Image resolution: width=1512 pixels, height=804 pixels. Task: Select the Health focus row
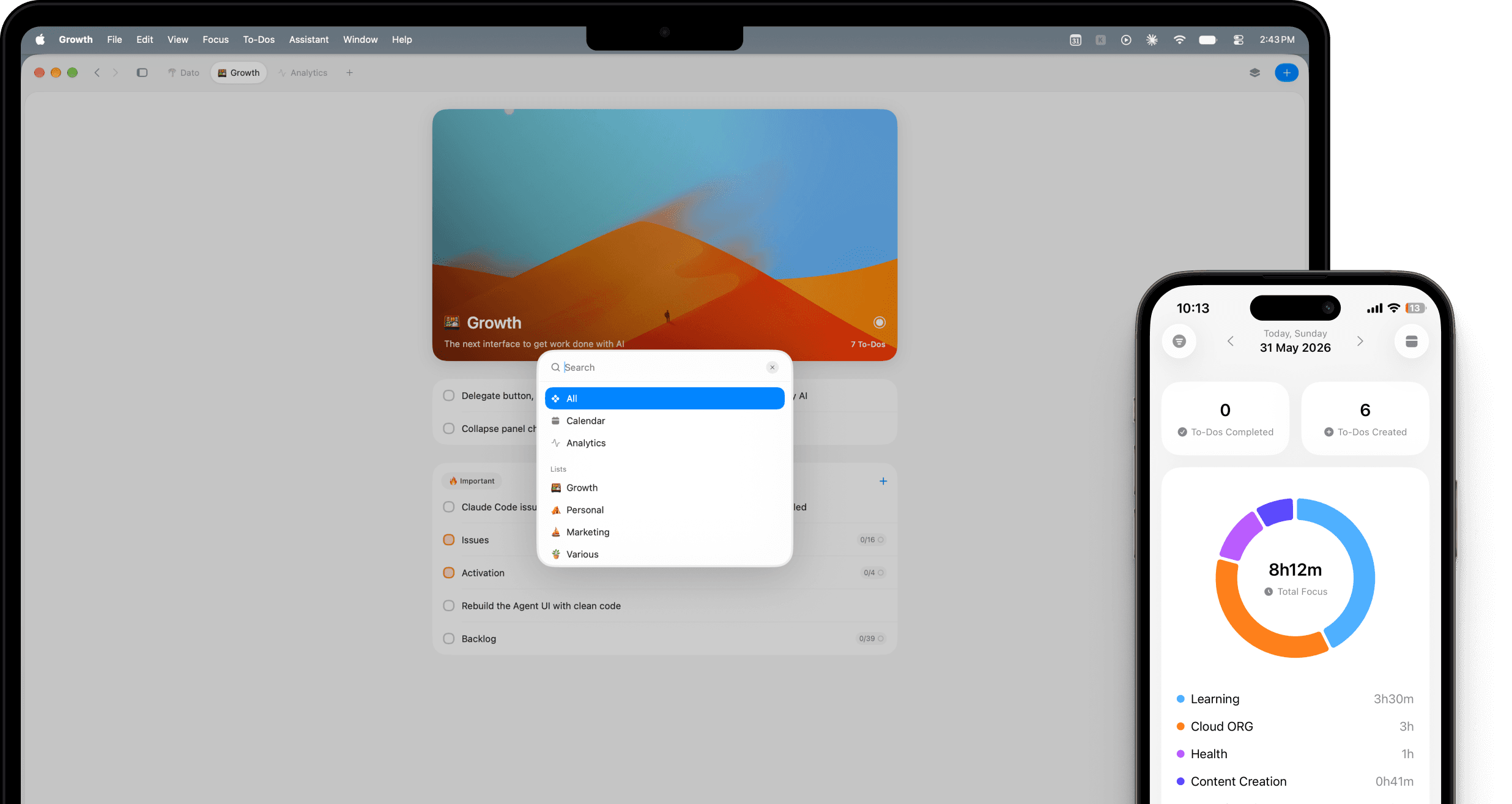point(1295,754)
